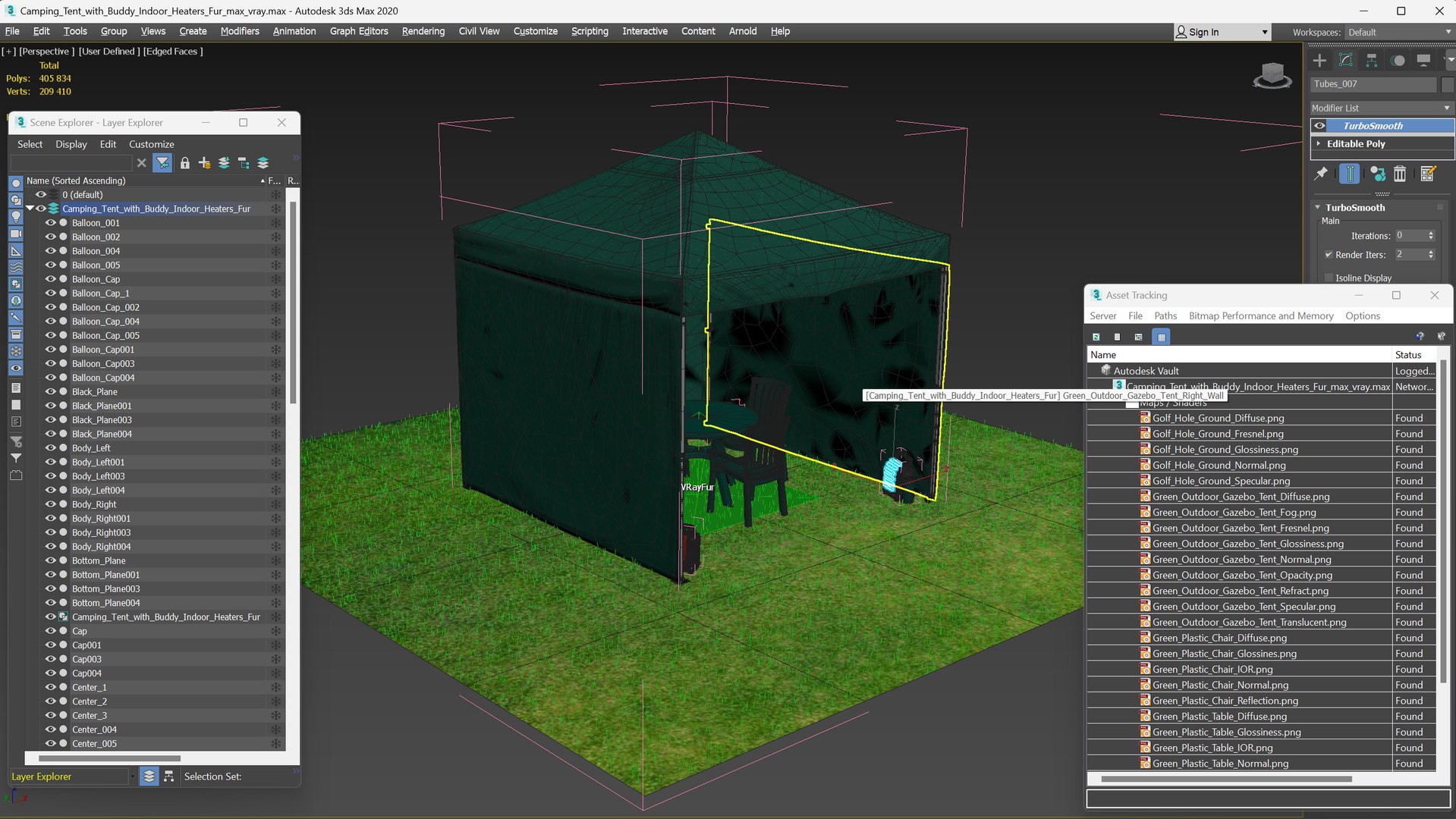Viewport: 1456px width, 819px height.
Task: Open the Modify command panel tab
Action: tap(1346, 61)
